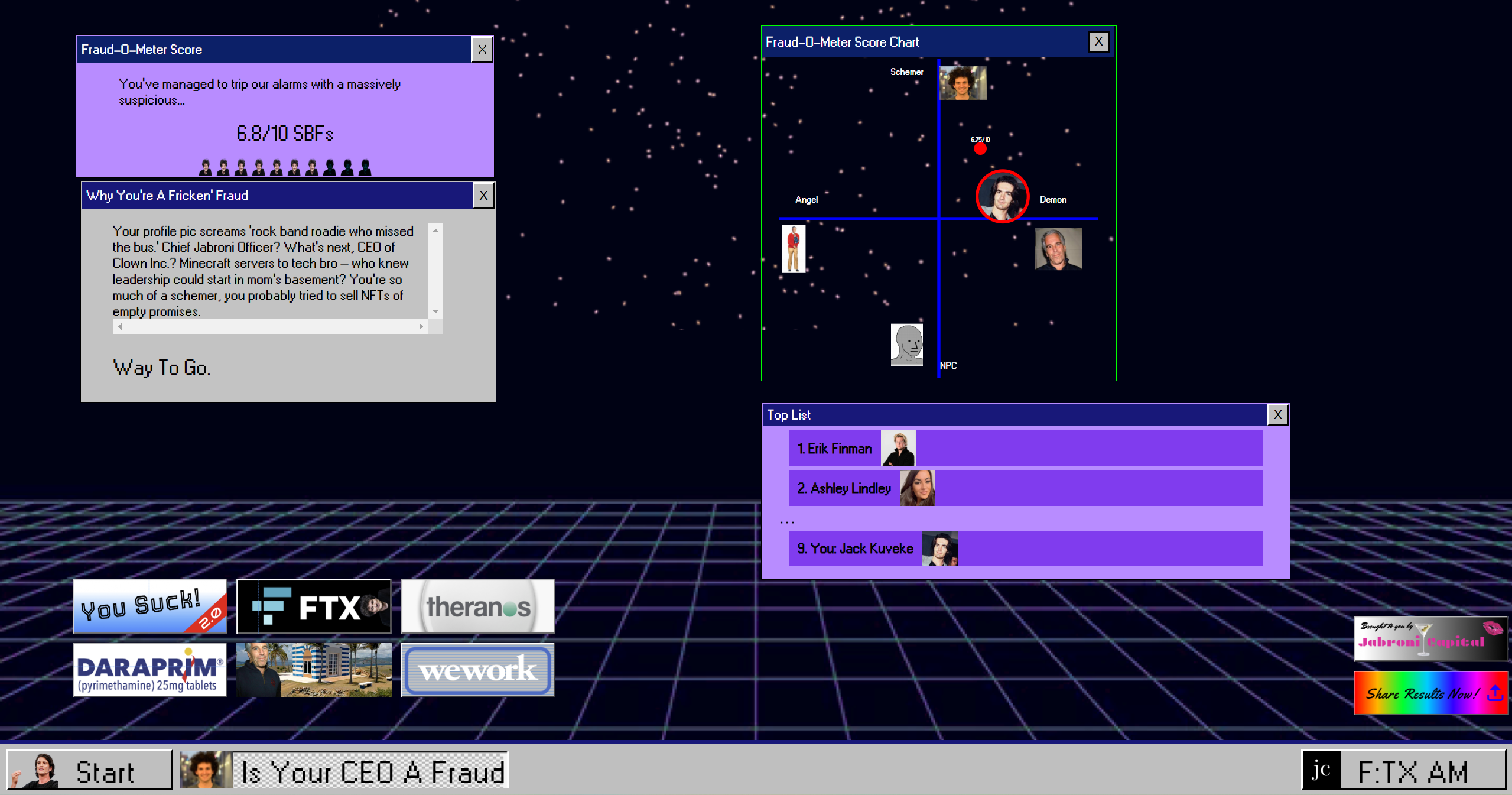
Task: Select the Daraprim tablets tile
Action: pos(149,670)
